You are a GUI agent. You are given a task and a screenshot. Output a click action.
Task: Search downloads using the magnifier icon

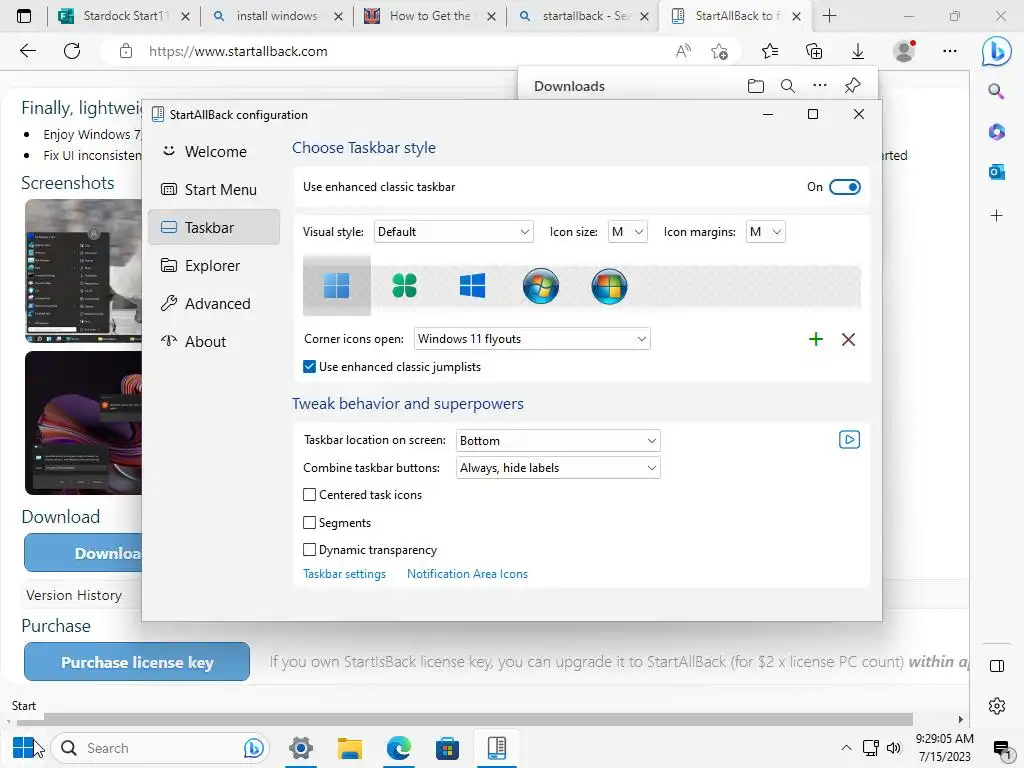788,86
